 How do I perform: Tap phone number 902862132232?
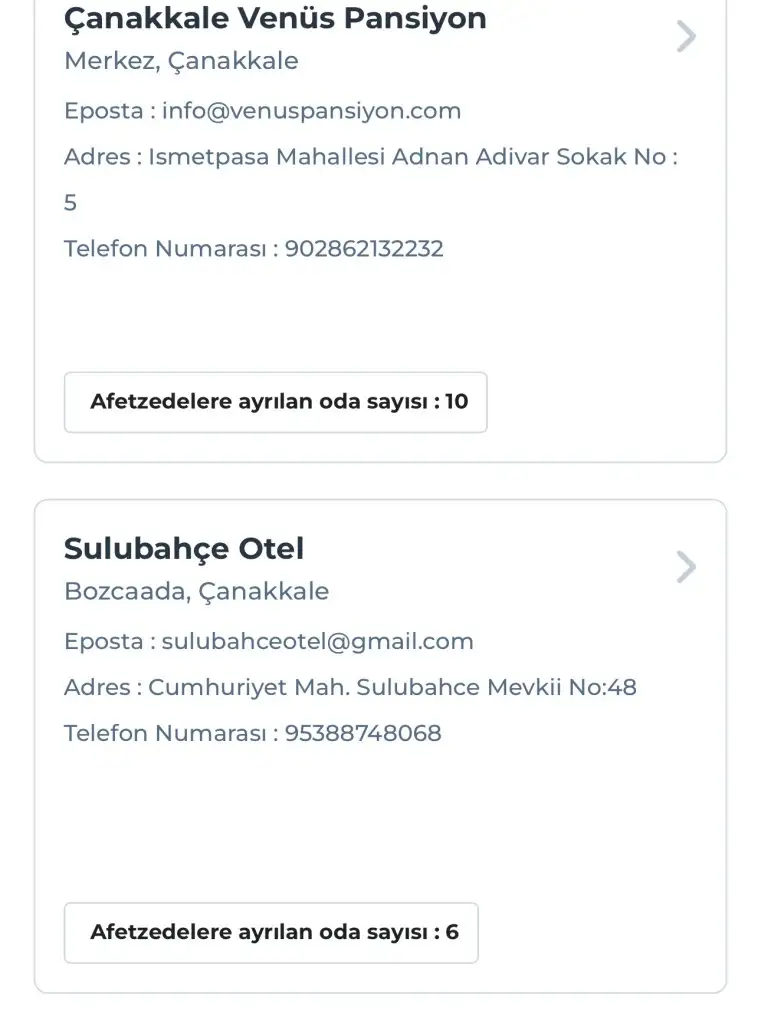(x=364, y=248)
